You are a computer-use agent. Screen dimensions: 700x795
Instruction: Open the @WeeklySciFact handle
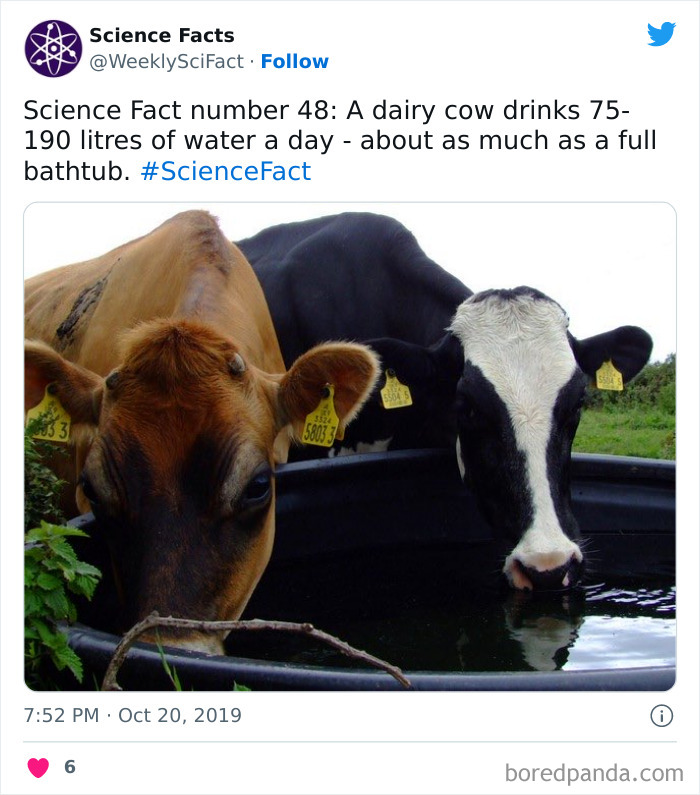click(167, 61)
